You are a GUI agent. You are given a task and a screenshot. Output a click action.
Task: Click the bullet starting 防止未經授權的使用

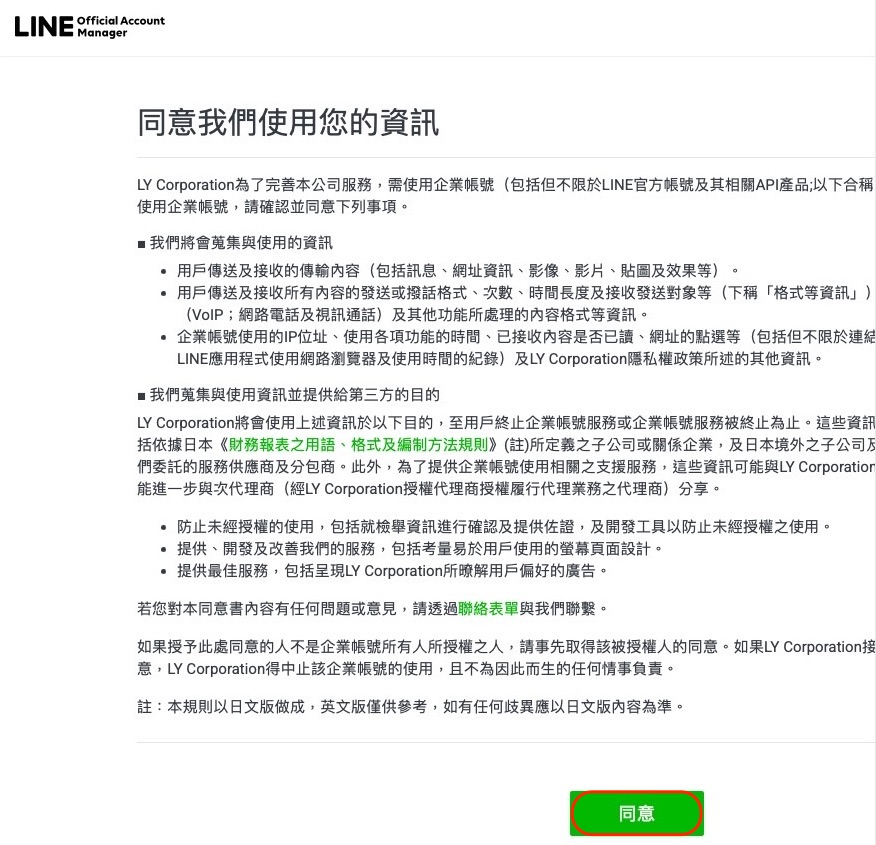click(504, 527)
